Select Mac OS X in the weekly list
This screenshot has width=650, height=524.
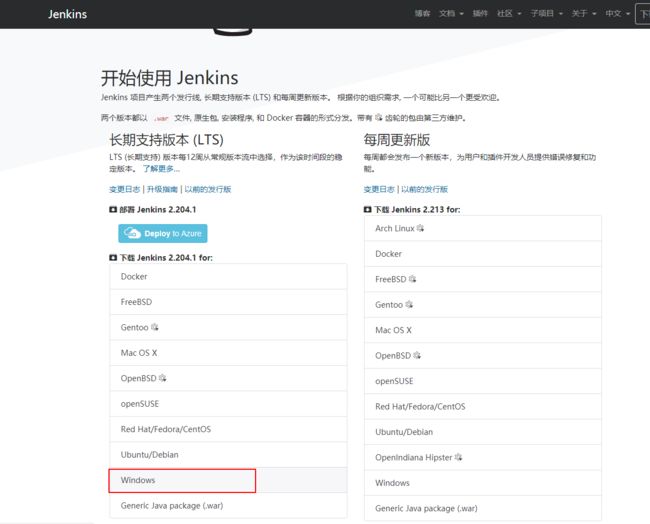pos(483,330)
